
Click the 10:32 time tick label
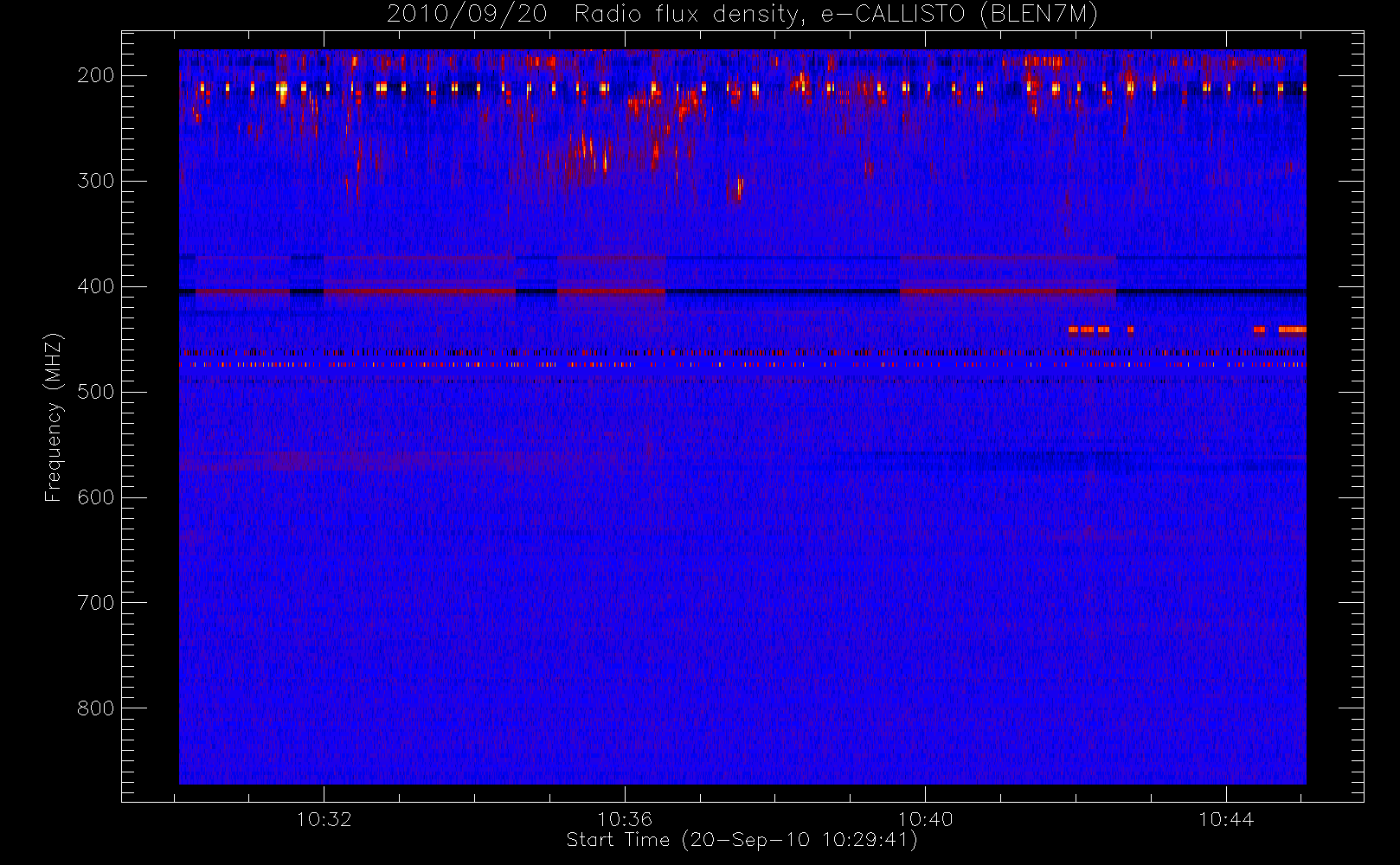tap(324, 819)
